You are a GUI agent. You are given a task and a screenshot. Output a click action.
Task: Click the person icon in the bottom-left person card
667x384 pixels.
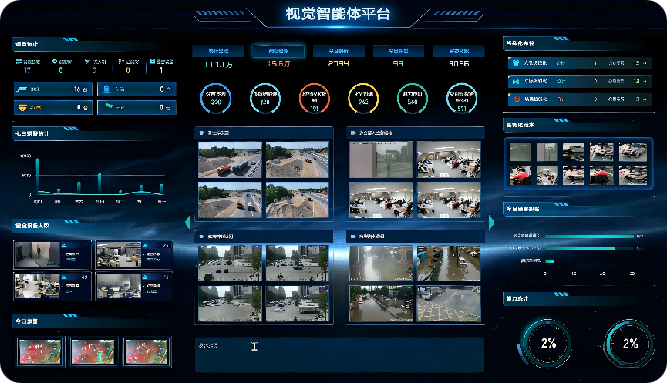point(64,277)
